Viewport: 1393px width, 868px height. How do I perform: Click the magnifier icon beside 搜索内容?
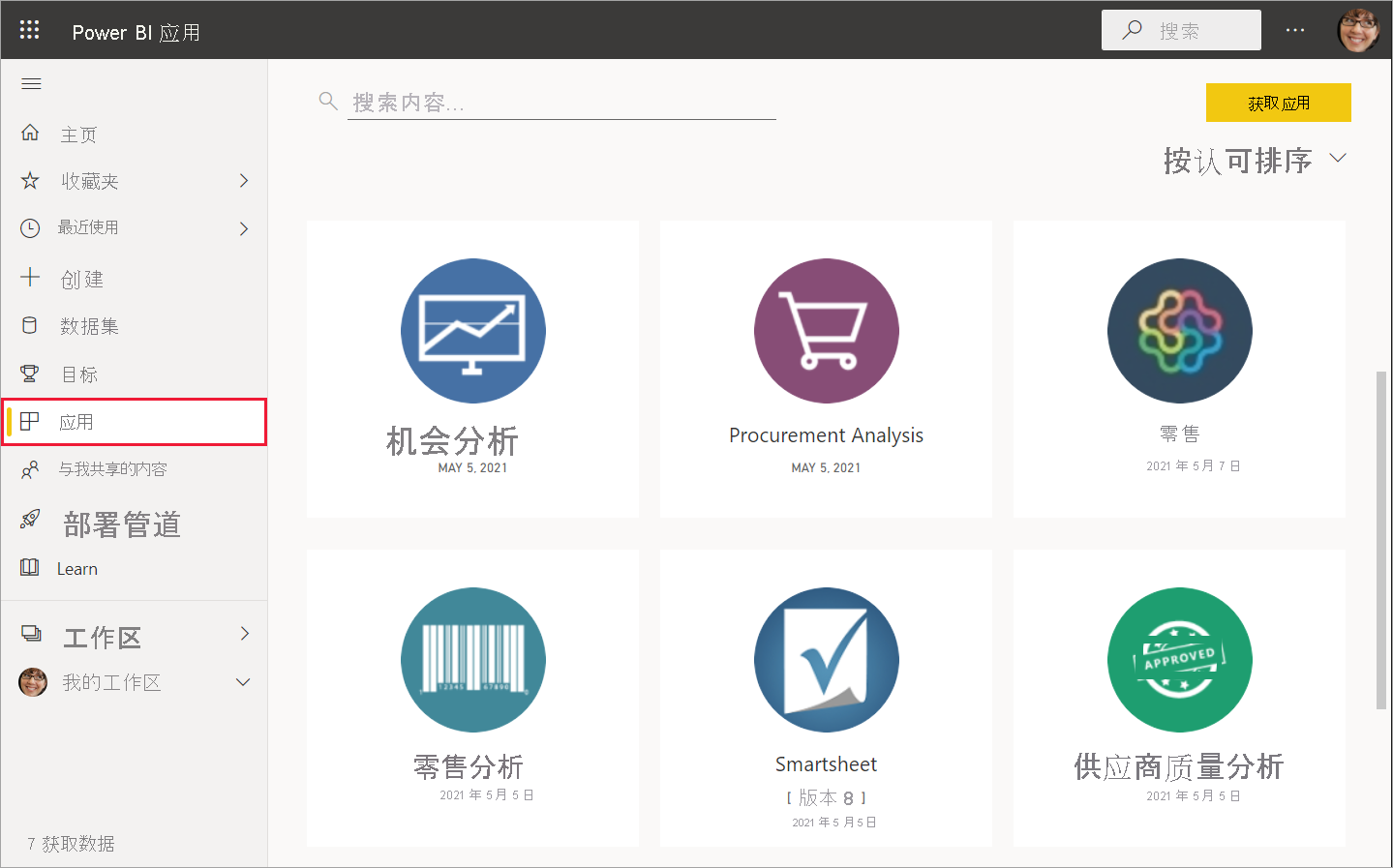(328, 101)
